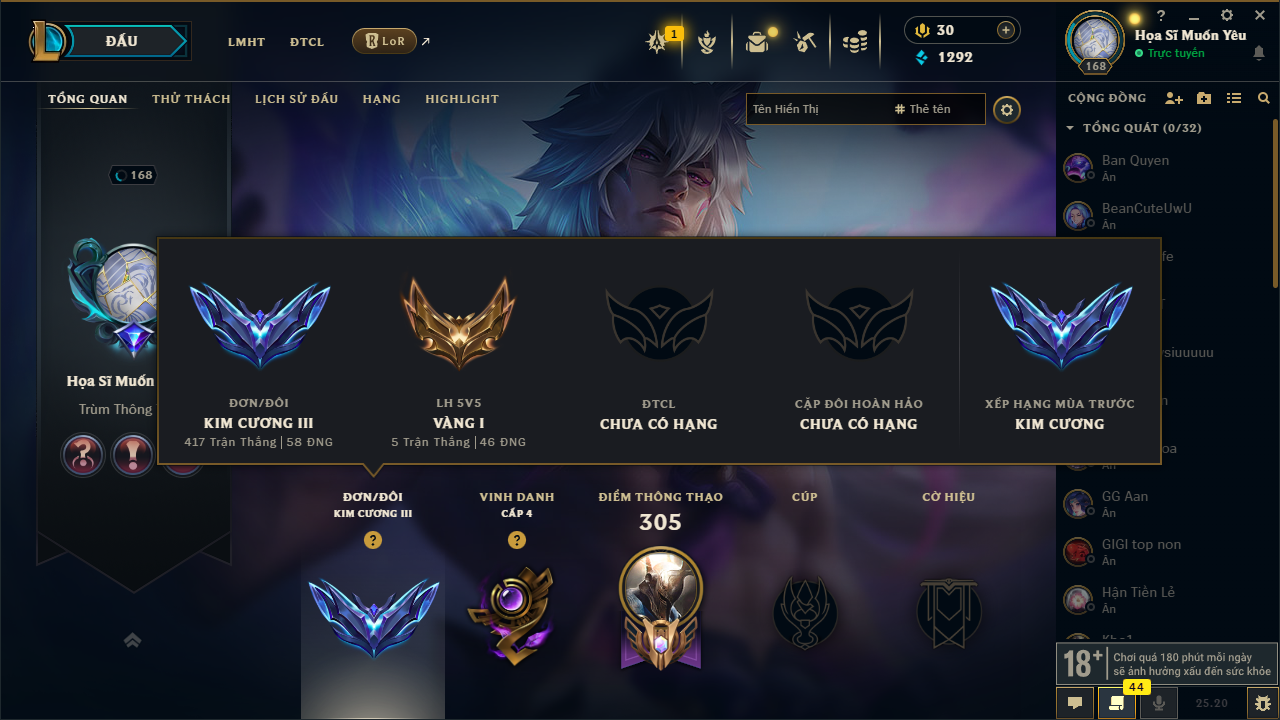Open the profile search settings gear
The height and width of the screenshot is (720, 1280).
[x=1007, y=109]
